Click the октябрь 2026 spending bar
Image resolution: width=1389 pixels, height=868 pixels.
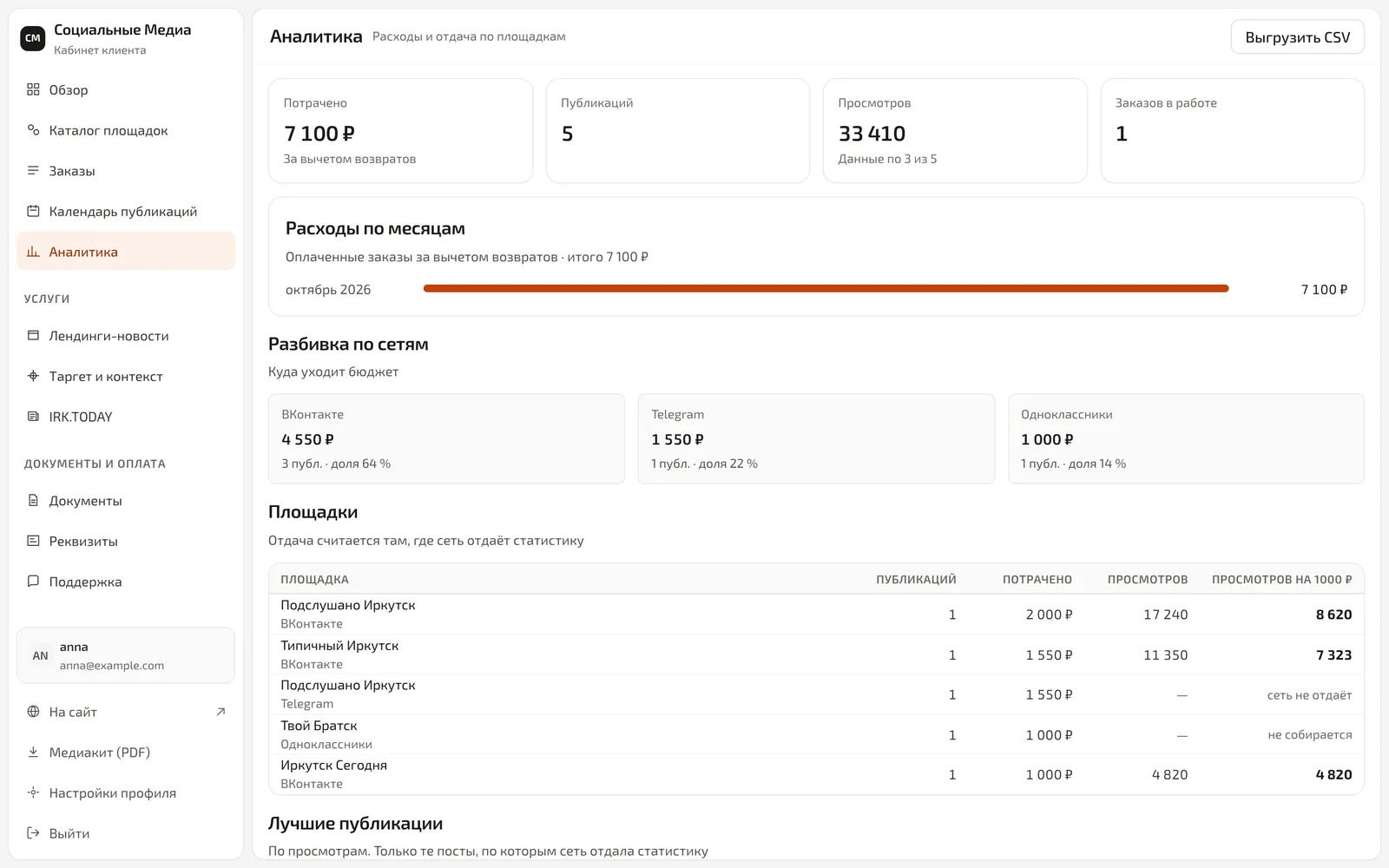click(826, 289)
